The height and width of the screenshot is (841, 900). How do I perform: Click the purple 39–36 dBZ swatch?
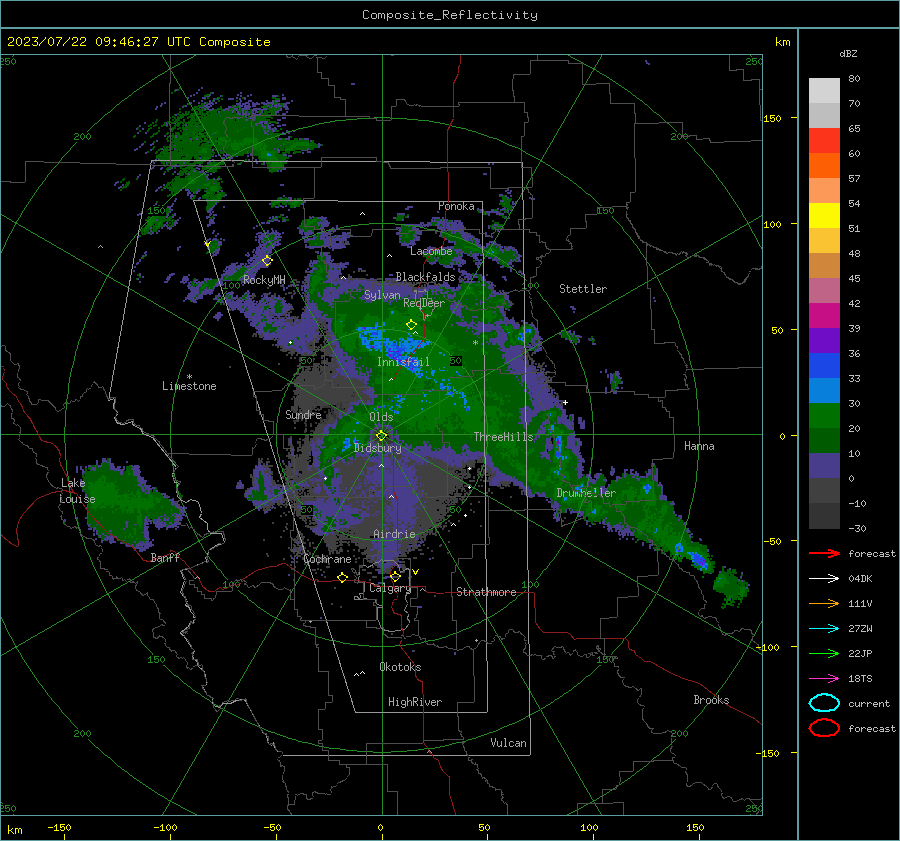(x=824, y=340)
